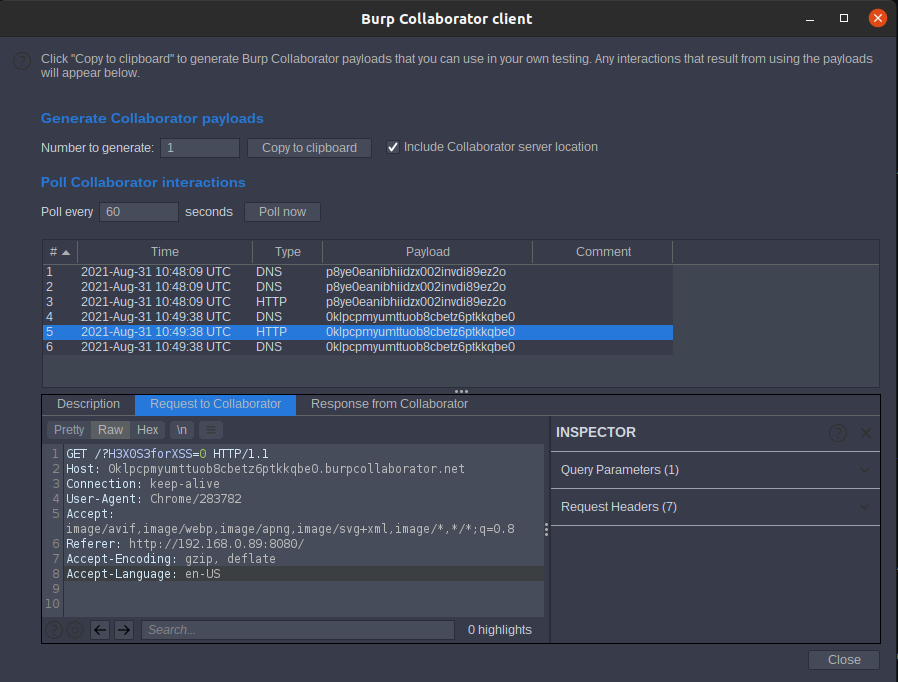Select Request to Collaborator tab
The image size is (898, 682).
coord(215,404)
